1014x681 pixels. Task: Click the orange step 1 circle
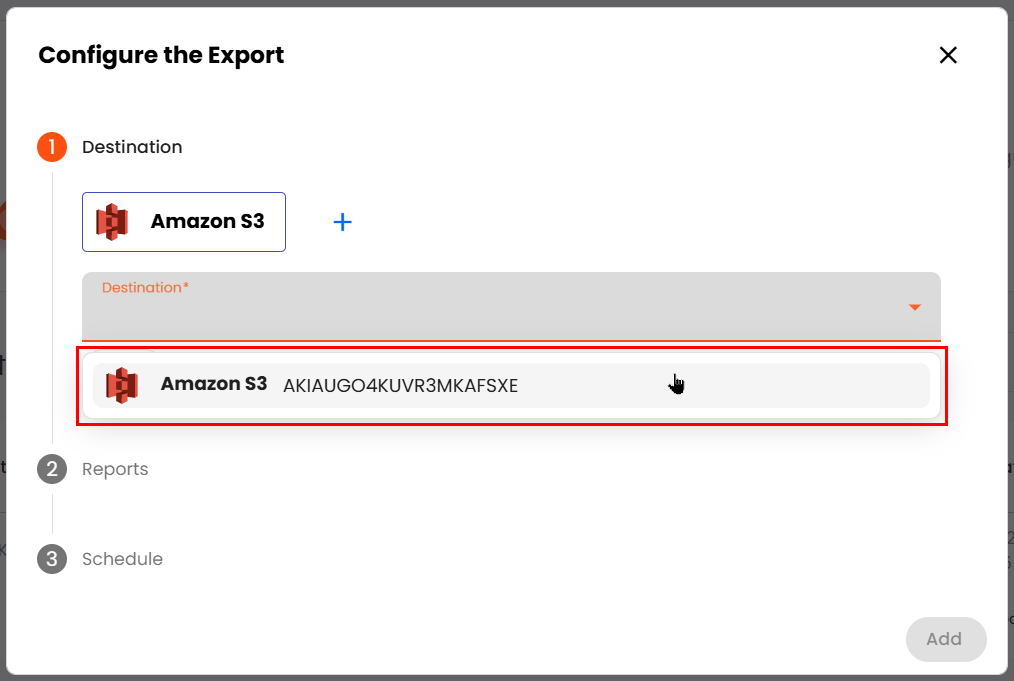[x=52, y=147]
